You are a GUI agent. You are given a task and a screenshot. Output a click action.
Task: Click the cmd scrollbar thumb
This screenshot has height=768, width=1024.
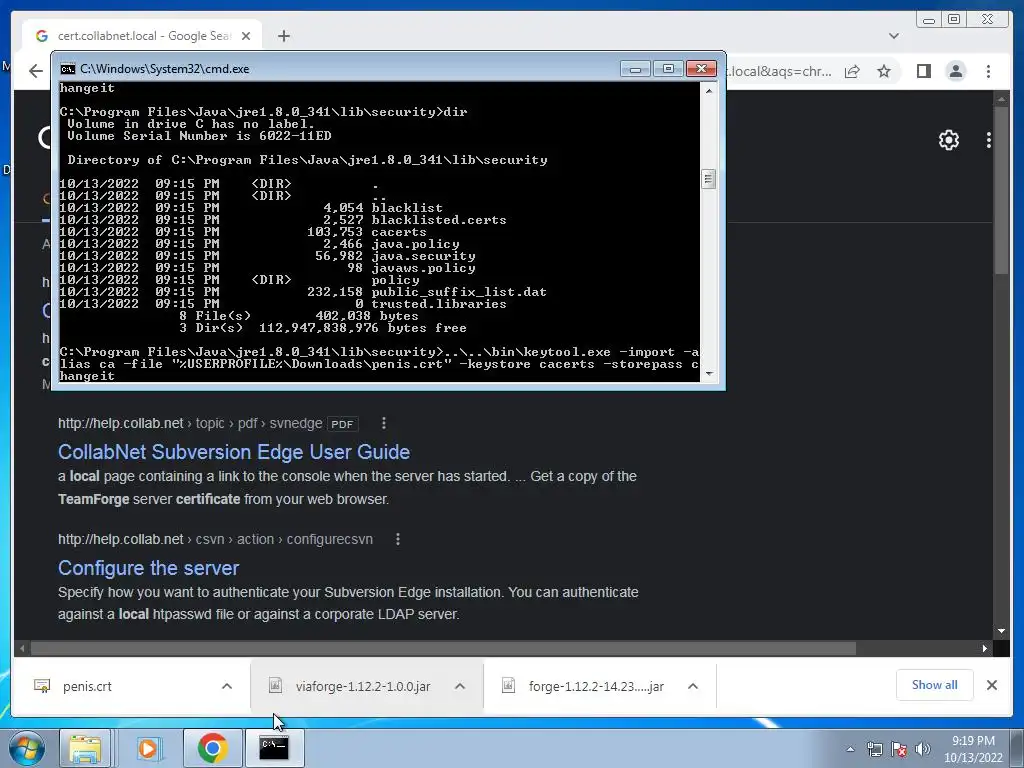pos(709,178)
